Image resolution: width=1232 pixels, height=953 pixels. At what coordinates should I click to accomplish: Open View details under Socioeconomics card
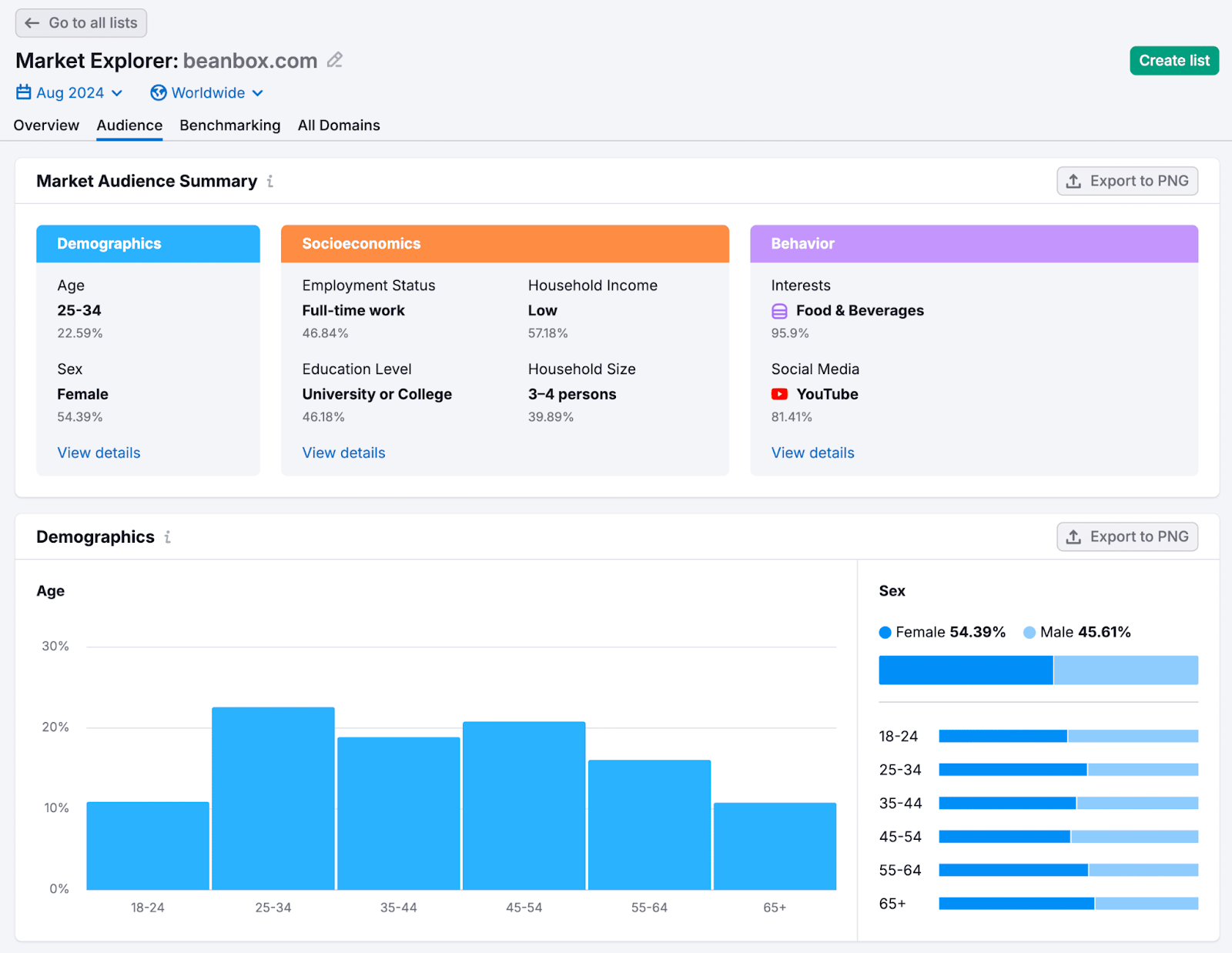343,453
